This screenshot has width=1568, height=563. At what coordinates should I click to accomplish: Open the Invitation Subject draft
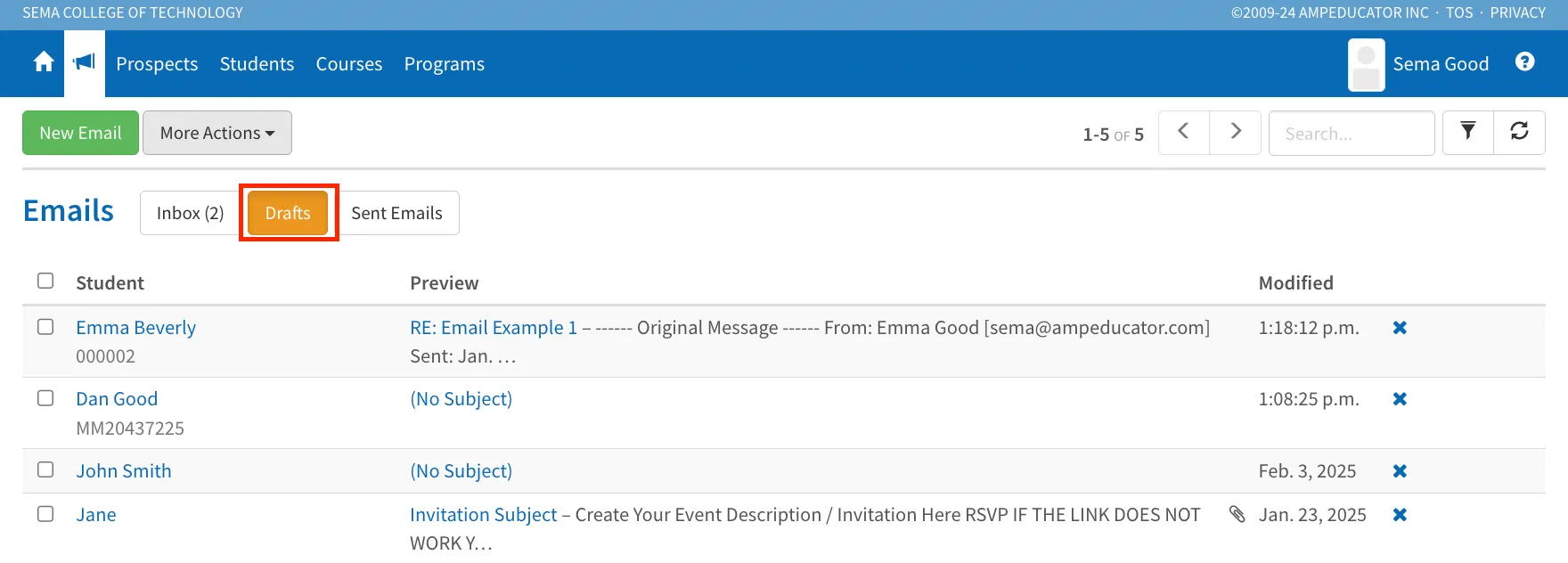pos(484,515)
